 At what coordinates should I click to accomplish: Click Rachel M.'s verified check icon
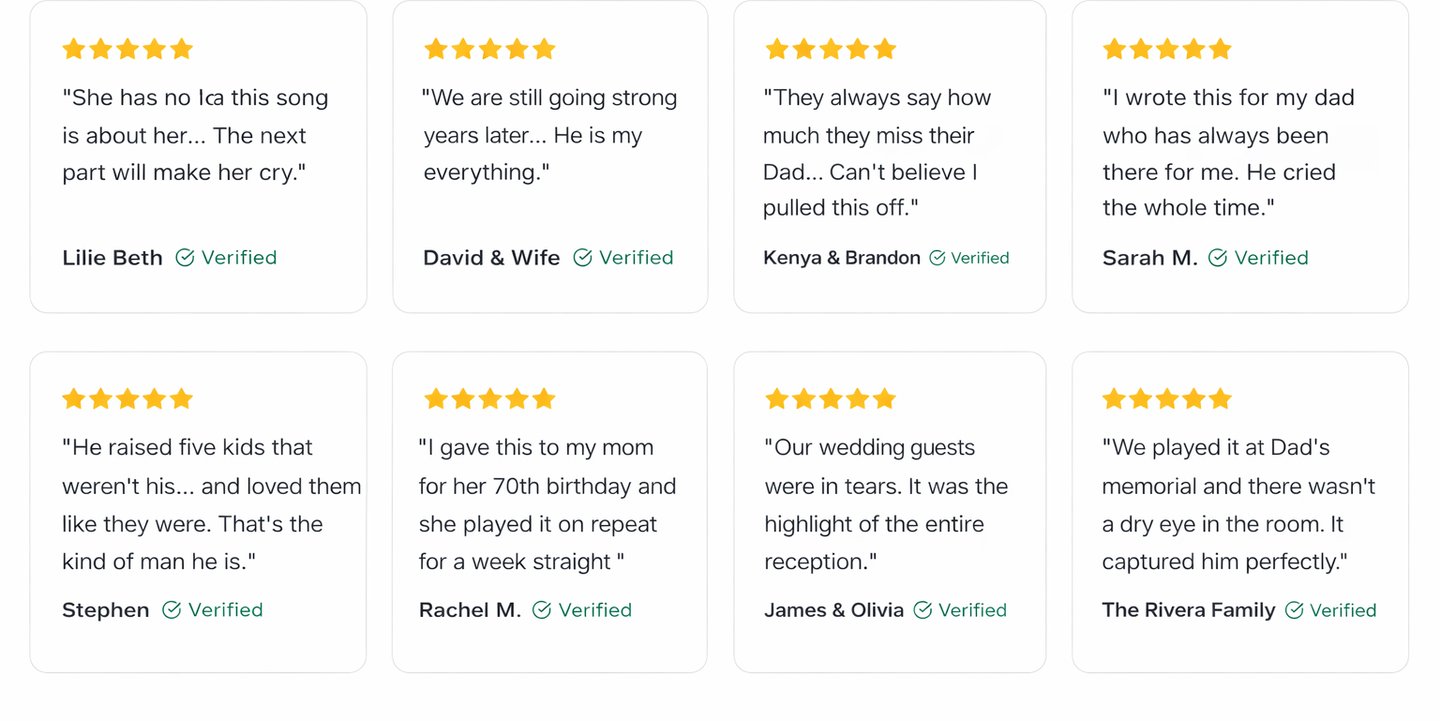pyautogui.click(x=542, y=610)
